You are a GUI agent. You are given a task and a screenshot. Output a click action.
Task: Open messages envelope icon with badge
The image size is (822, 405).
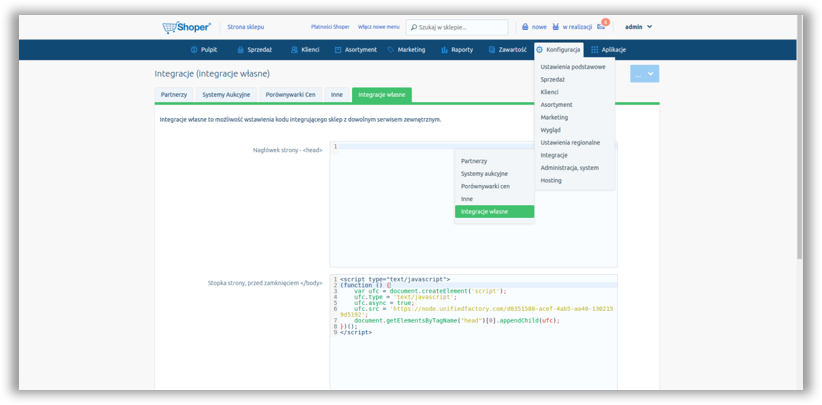coord(602,25)
